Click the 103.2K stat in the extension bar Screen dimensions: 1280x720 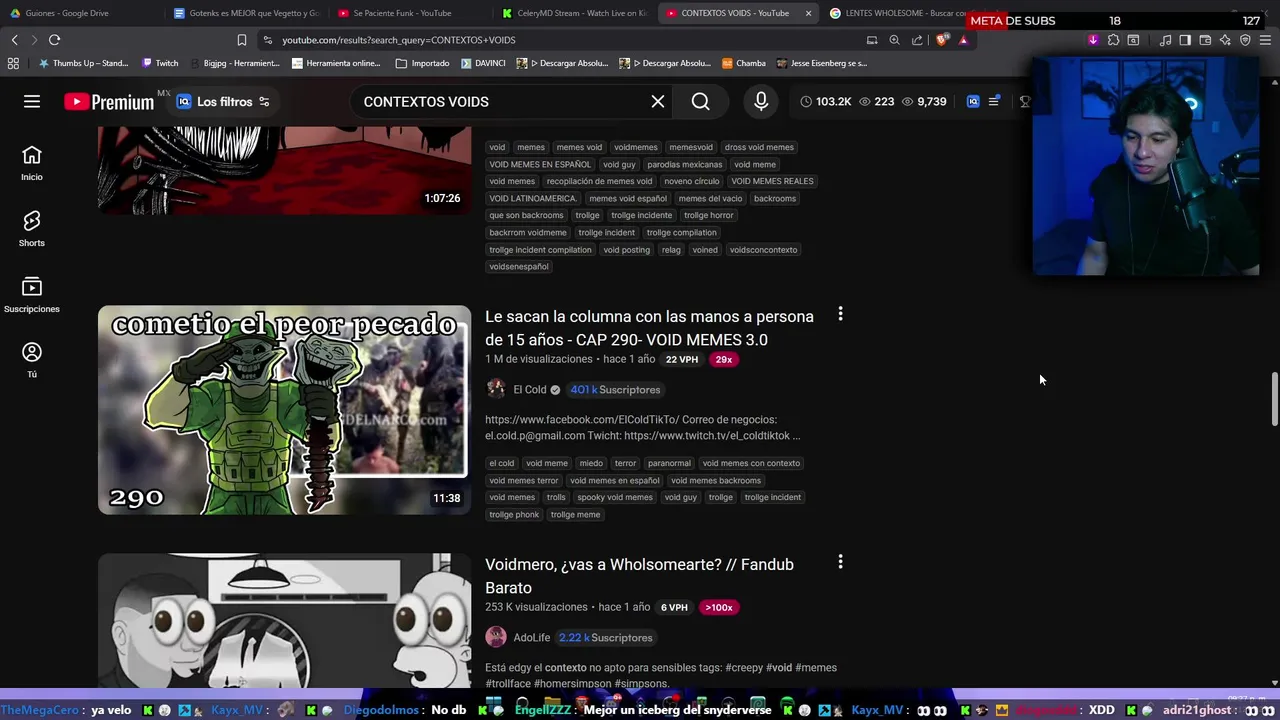(x=825, y=102)
